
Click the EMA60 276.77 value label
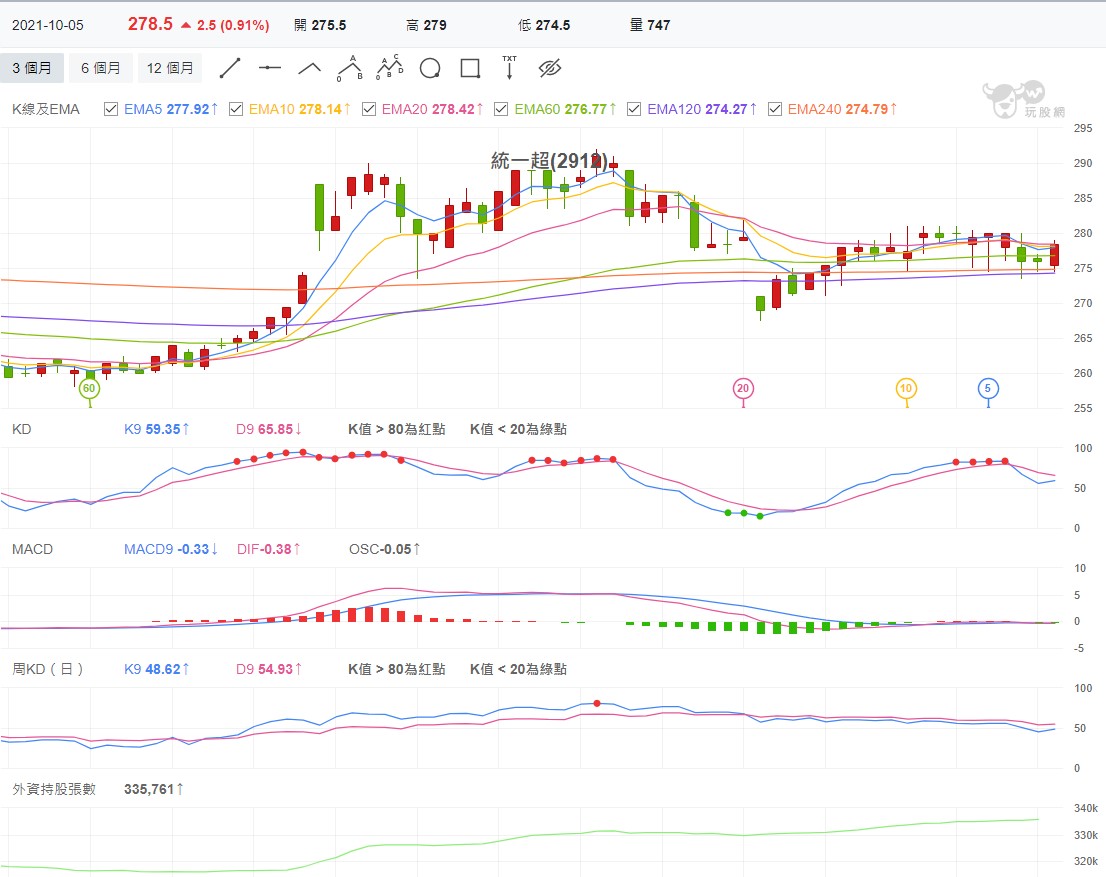pyautogui.click(x=565, y=109)
